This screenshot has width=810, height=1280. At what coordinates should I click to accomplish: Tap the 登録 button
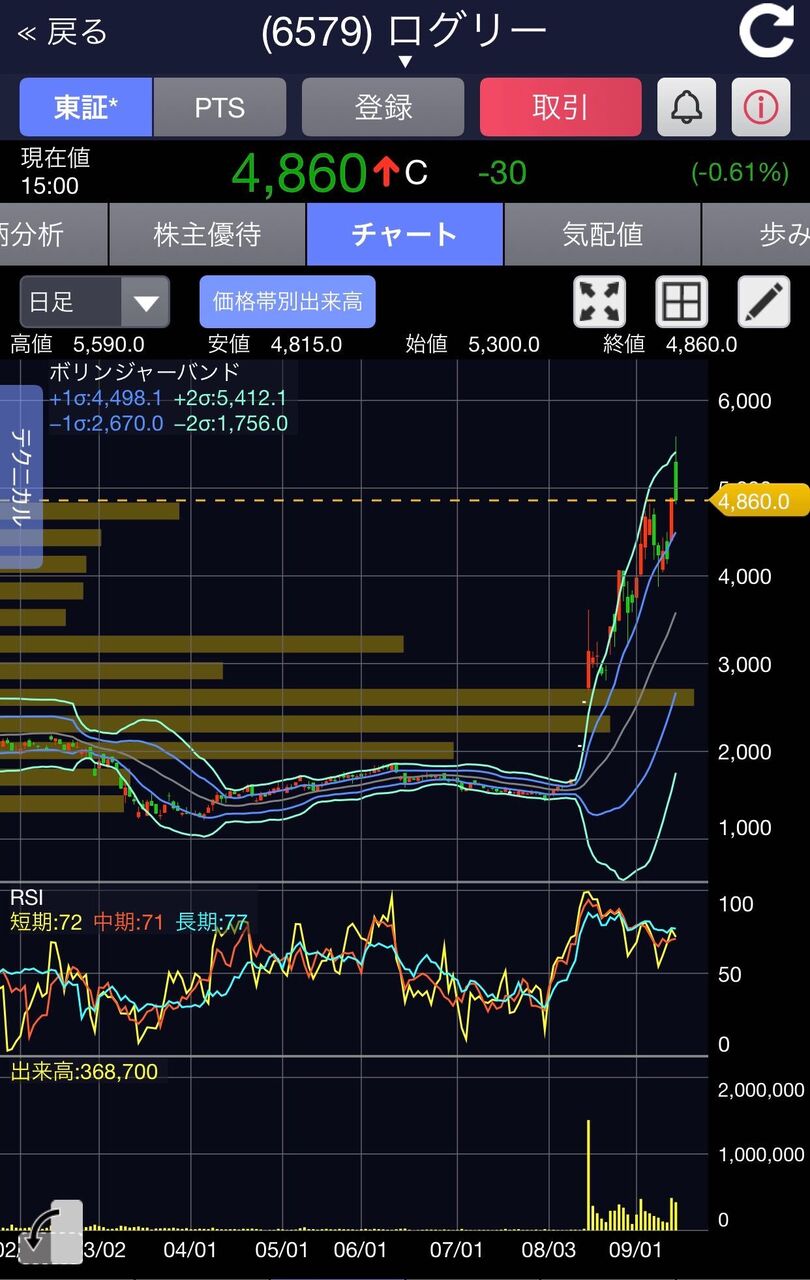coord(383,107)
